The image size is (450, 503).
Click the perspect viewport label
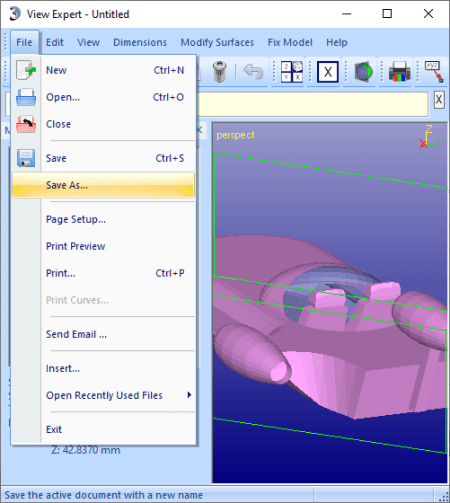(x=235, y=135)
